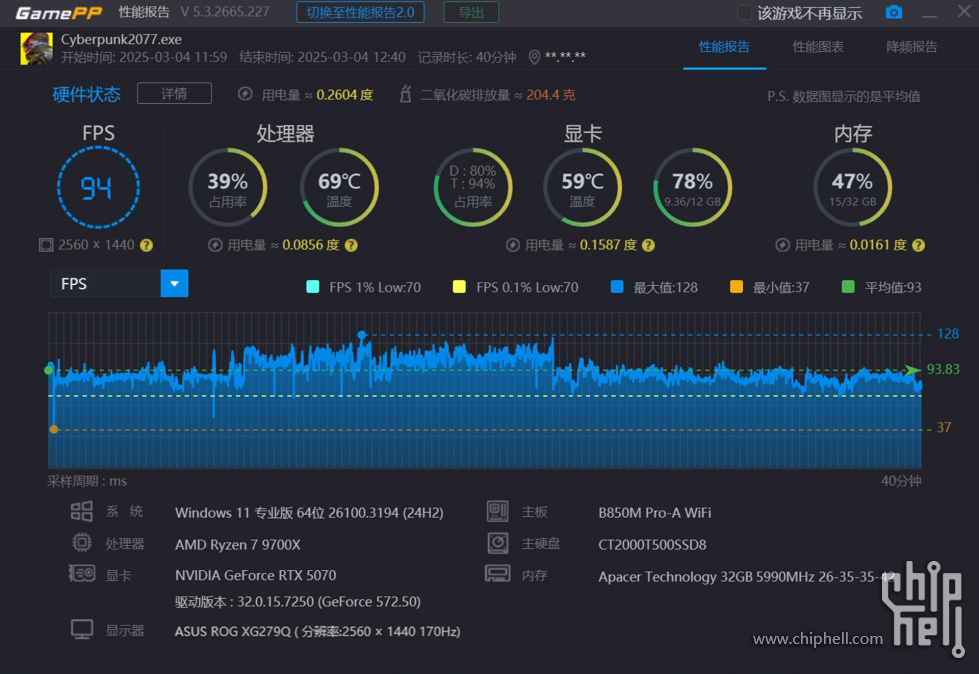Click the GamePP logo
The image size is (979, 674).
pyautogui.click(x=58, y=12)
